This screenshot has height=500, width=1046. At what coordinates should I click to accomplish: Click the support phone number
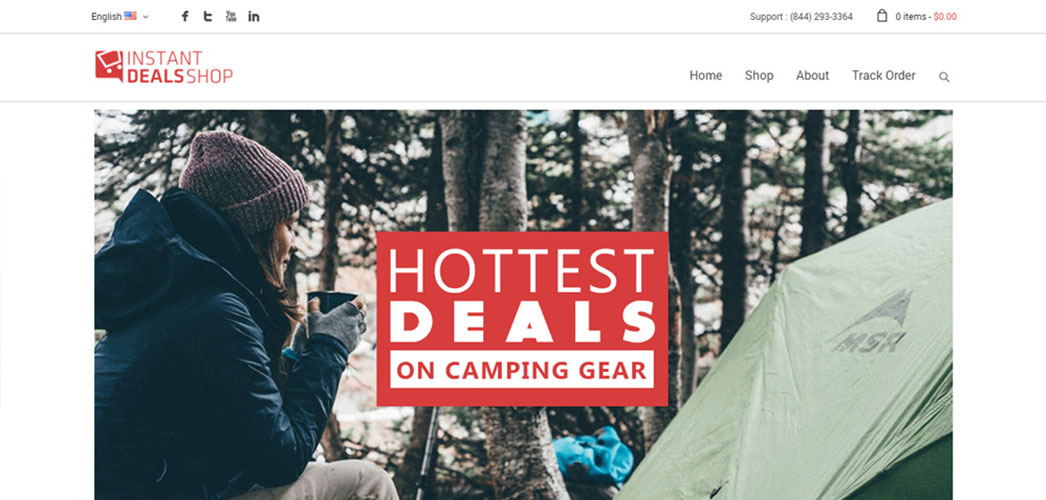click(x=821, y=17)
